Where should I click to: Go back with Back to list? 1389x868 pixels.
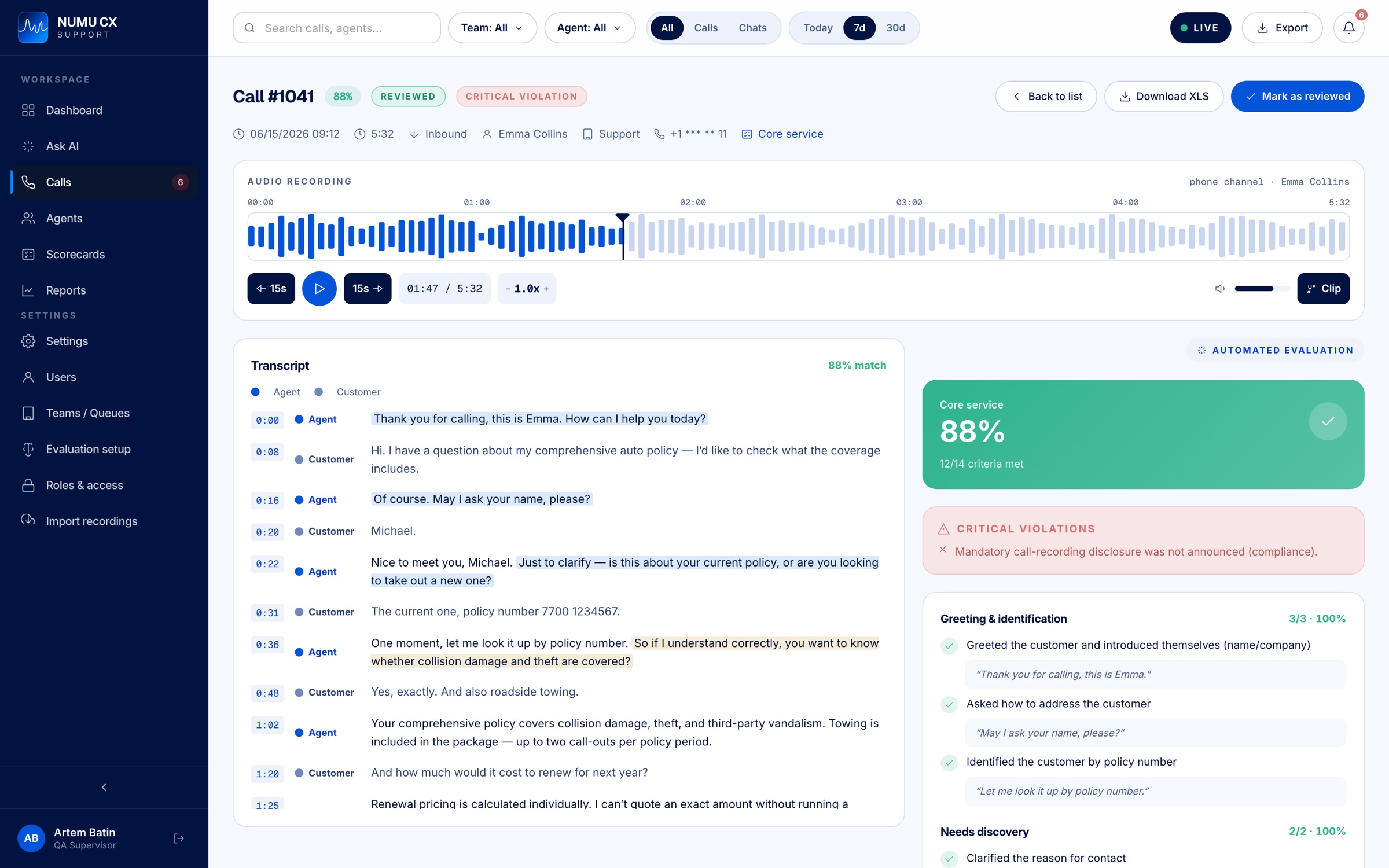[x=1046, y=96]
